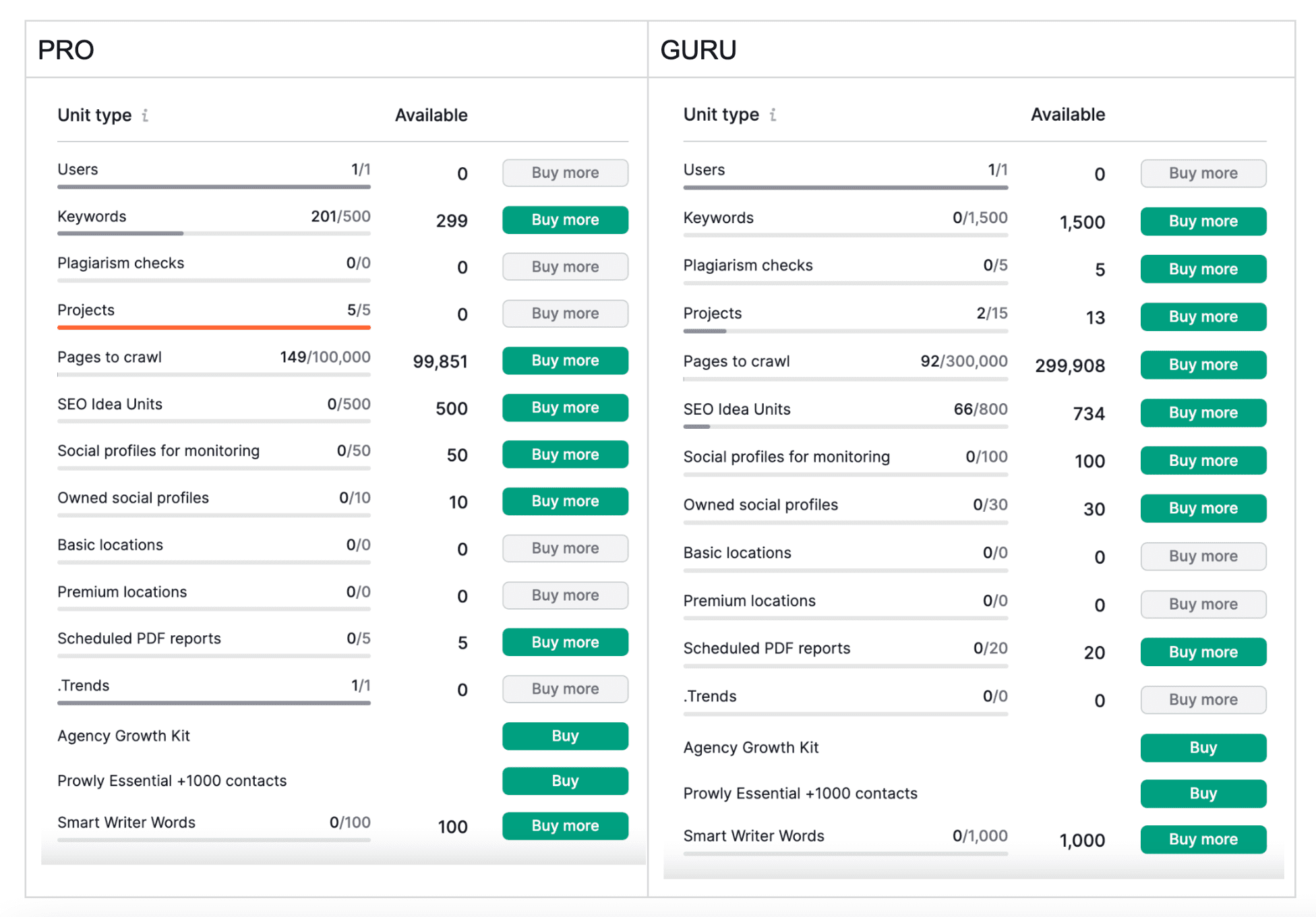The width and height of the screenshot is (1316, 917).
Task: Buy more Social profiles for monitoring in PRO
Action: coord(564,454)
